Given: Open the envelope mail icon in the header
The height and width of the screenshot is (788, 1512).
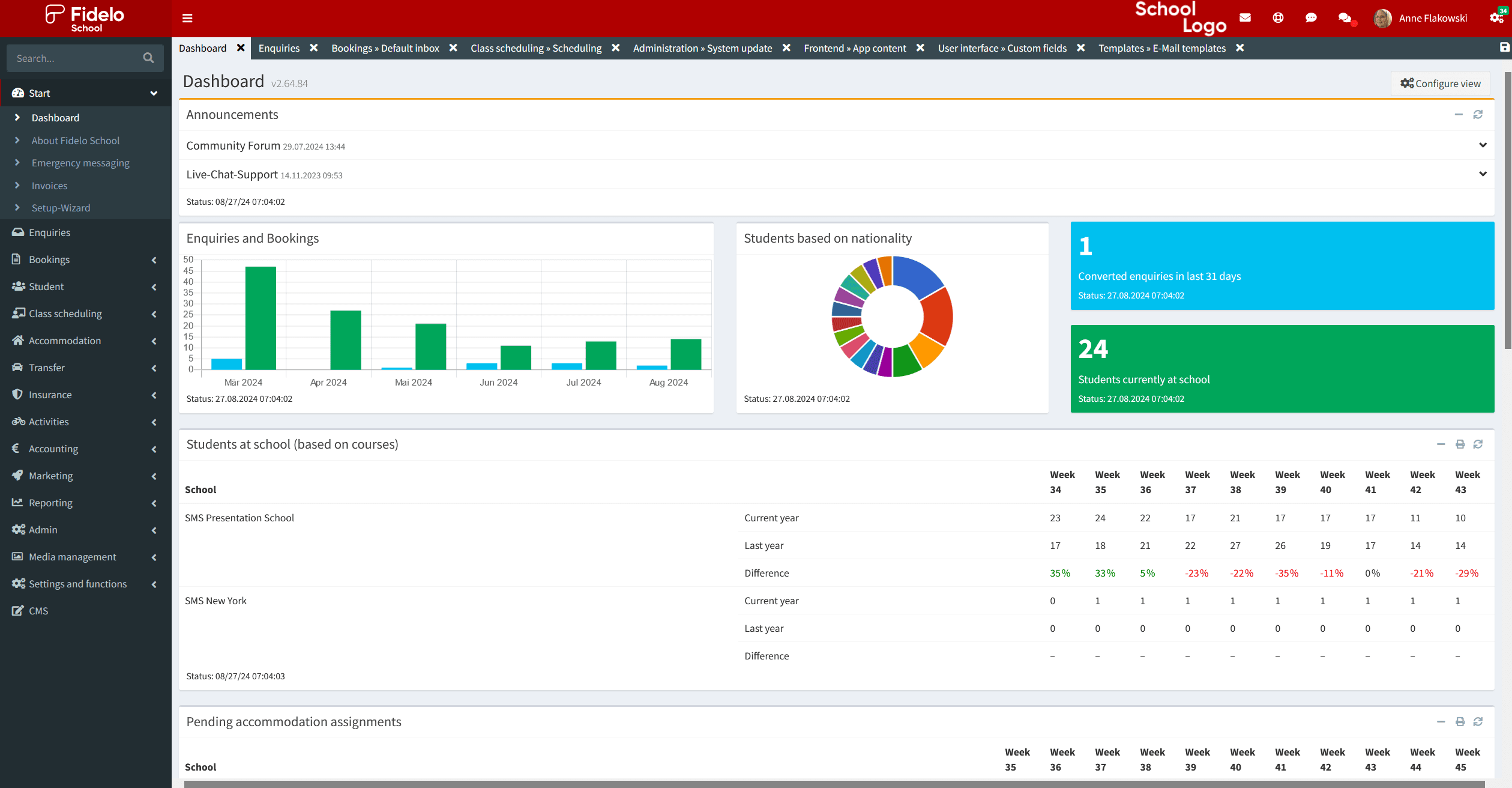Looking at the screenshot, I should point(1245,18).
